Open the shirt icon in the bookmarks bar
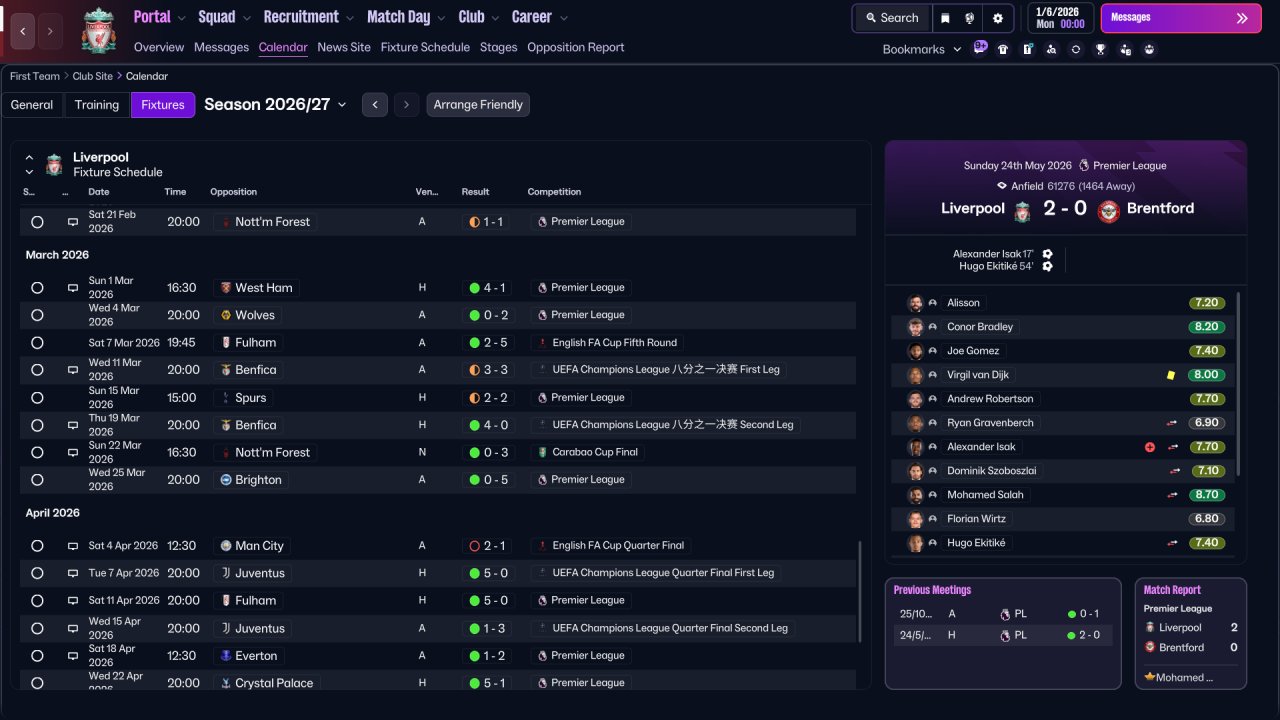 click(1003, 49)
